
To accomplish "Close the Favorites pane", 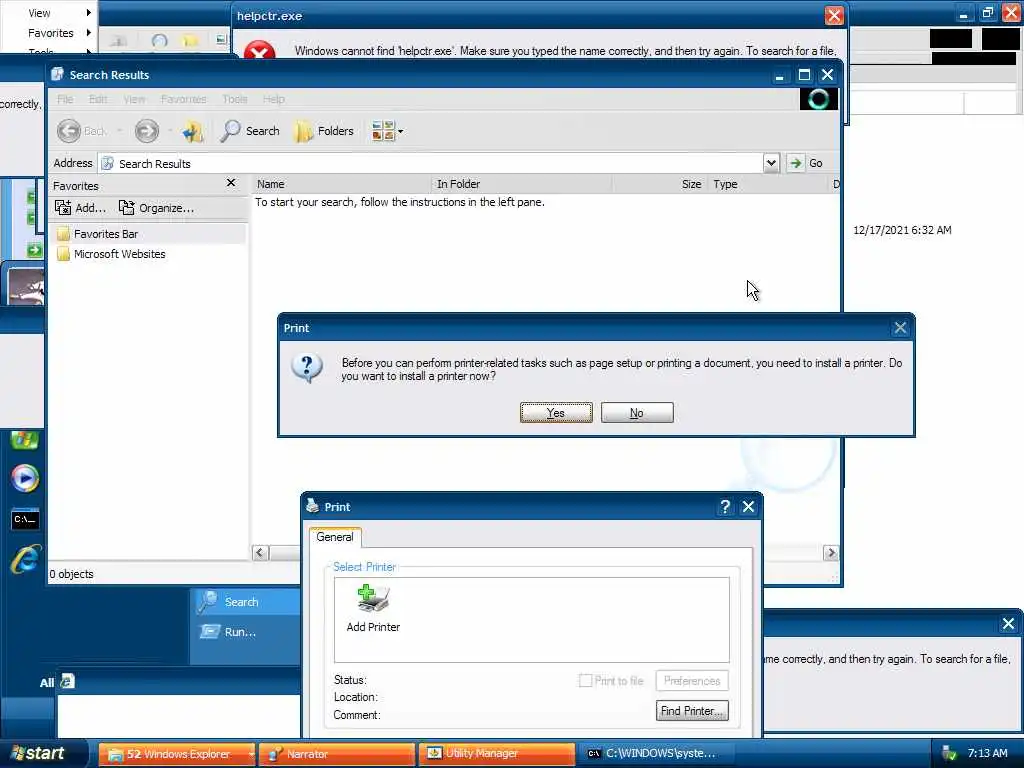I will coord(231,183).
